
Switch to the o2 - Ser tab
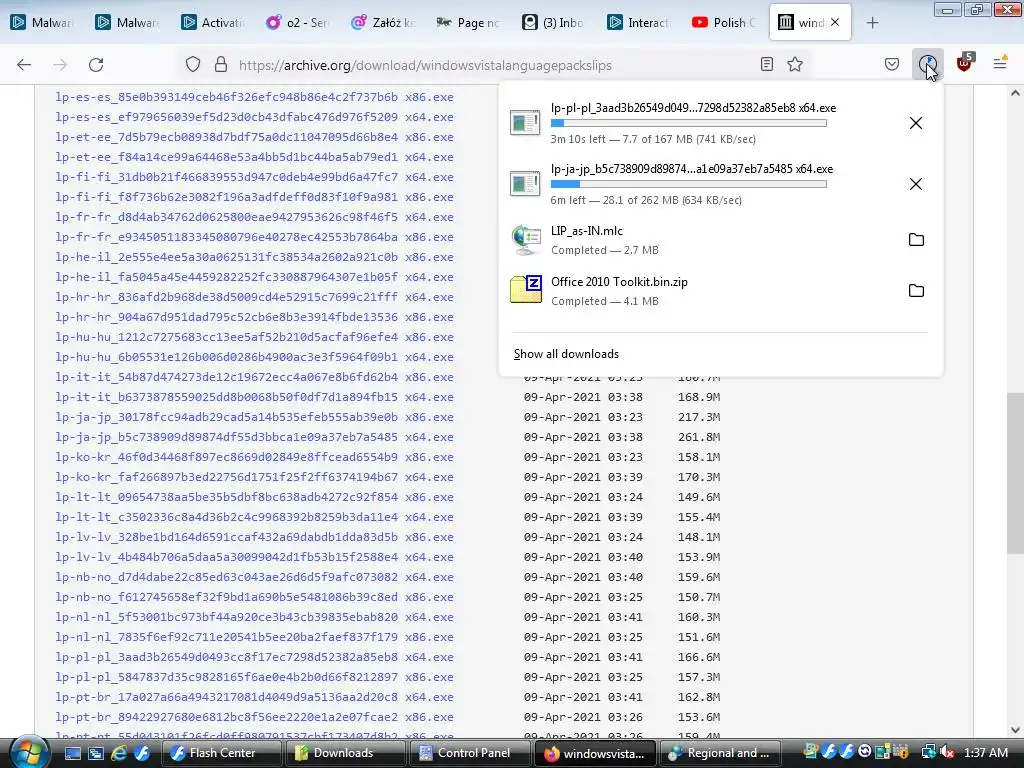[297, 23]
